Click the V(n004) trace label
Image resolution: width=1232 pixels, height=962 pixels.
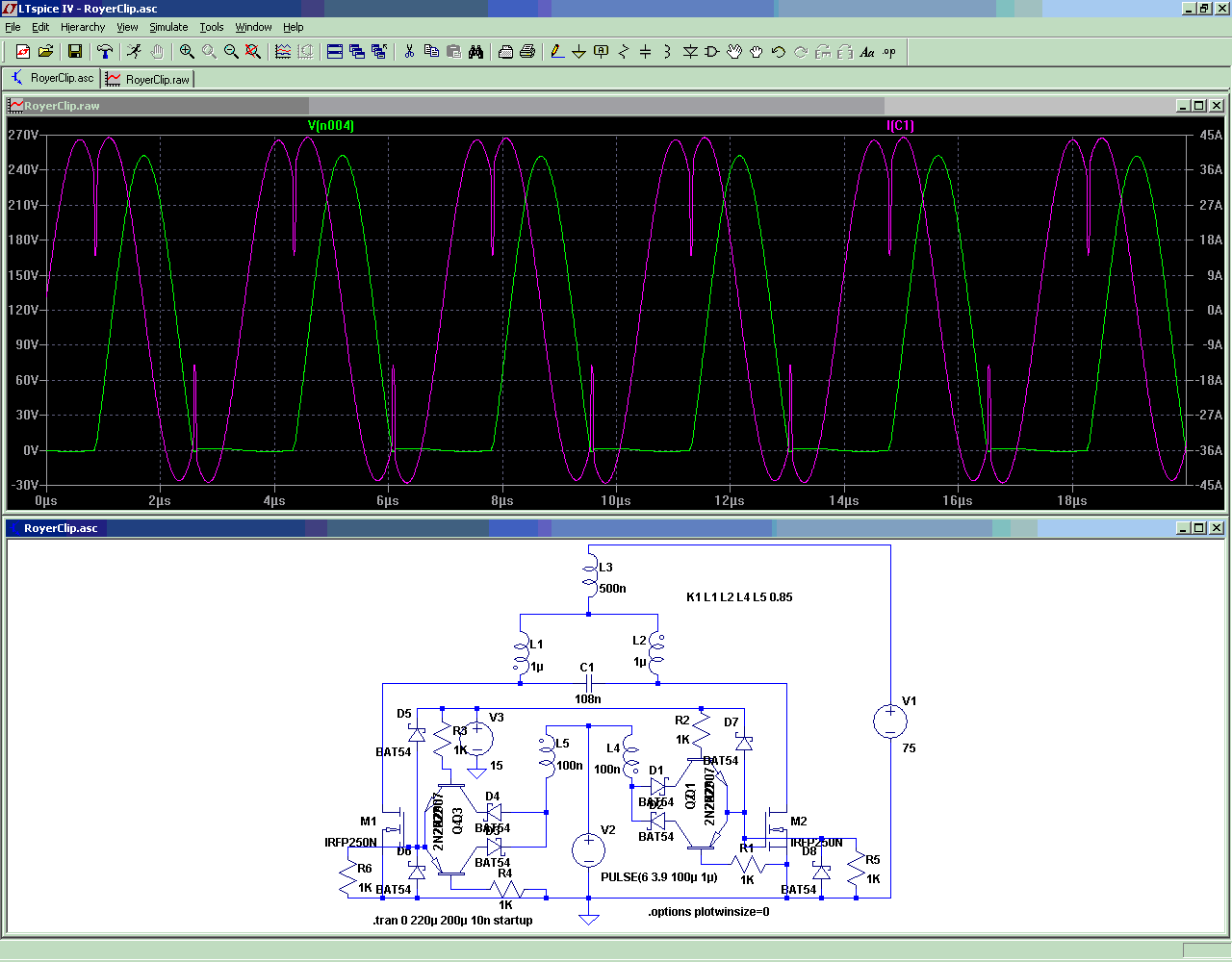coord(330,126)
